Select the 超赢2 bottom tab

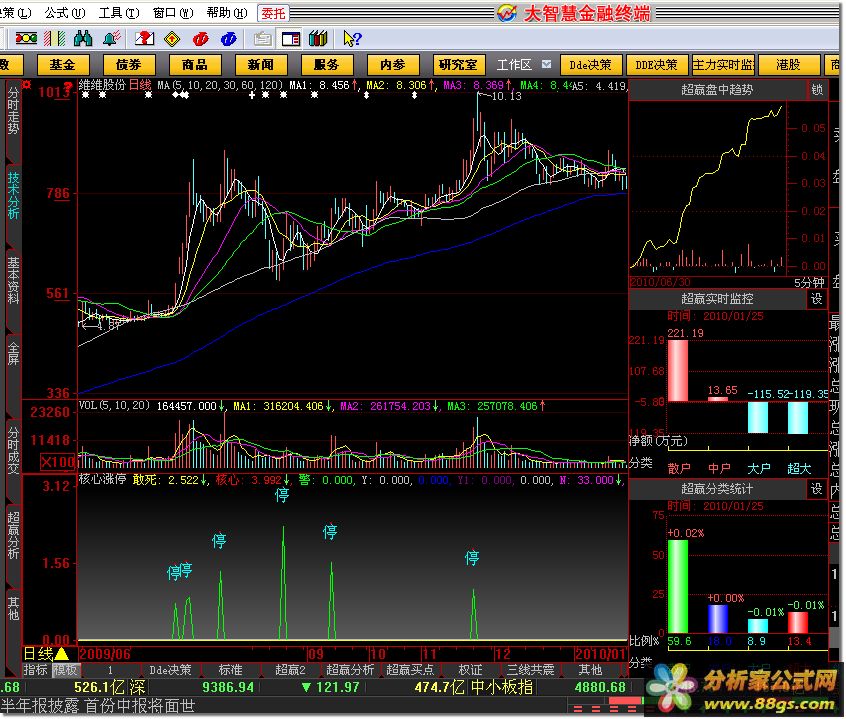point(290,670)
